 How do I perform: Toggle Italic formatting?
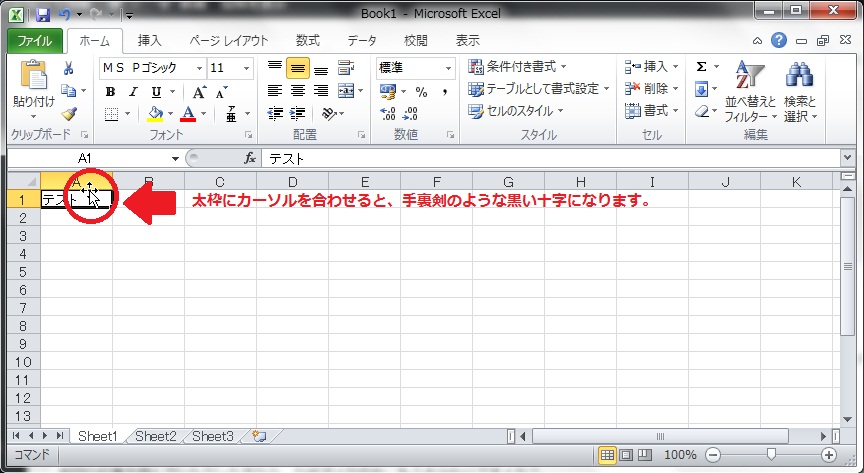coord(133,92)
